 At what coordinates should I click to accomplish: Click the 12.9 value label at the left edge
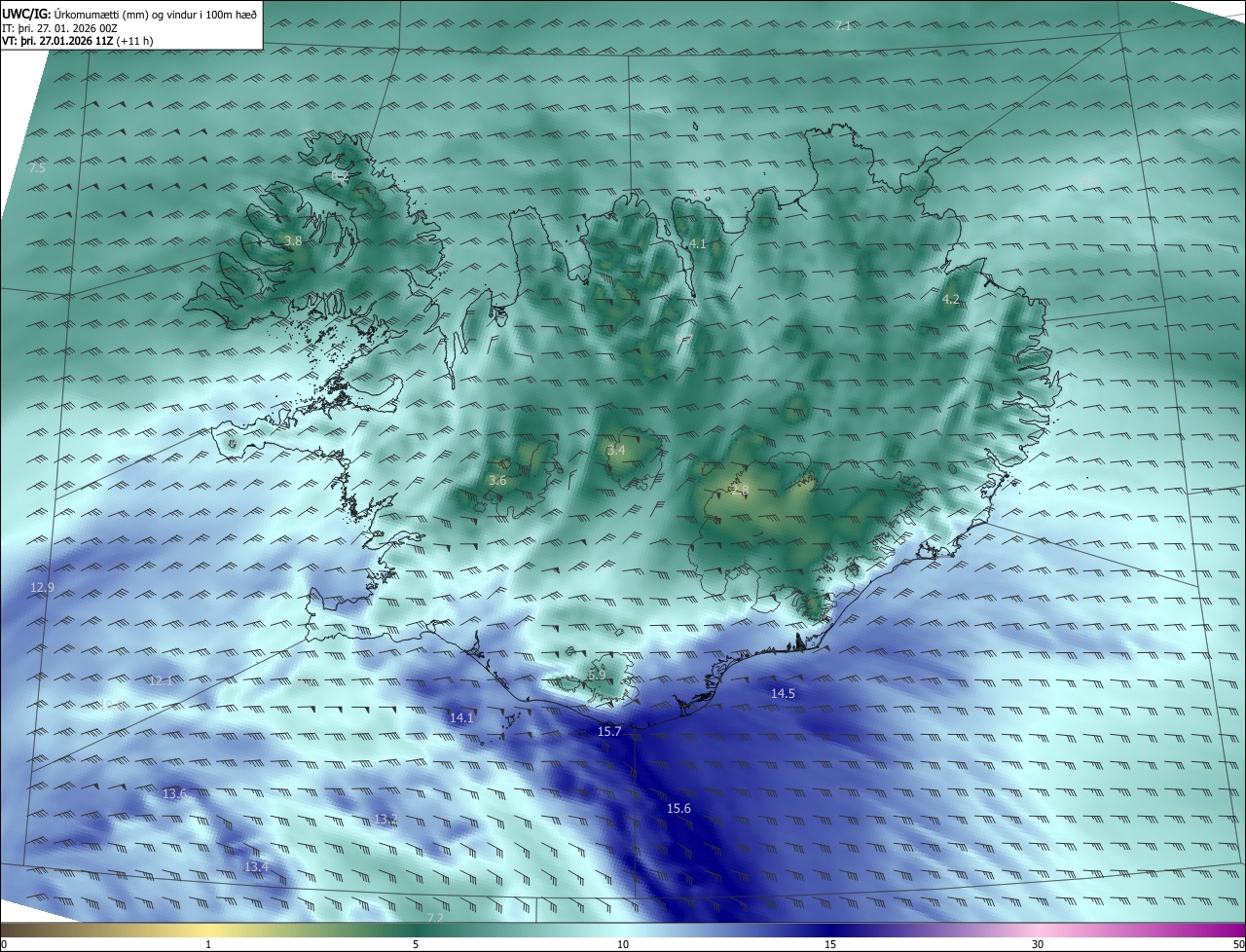[42, 587]
